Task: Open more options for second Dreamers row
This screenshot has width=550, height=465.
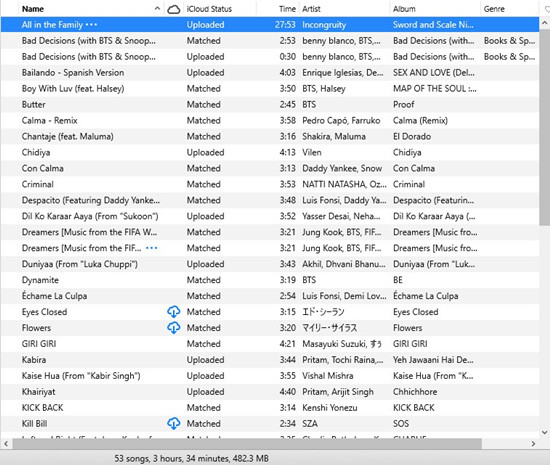Action: click(x=152, y=248)
